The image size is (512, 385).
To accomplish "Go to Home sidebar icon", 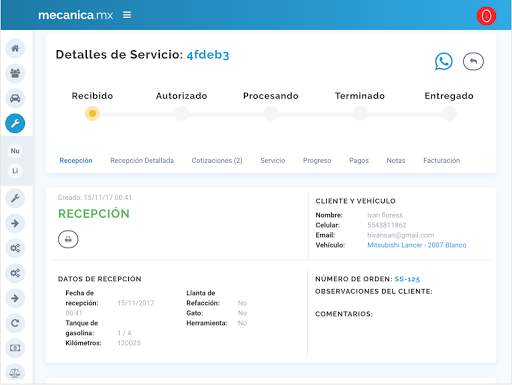I will tap(15, 48).
